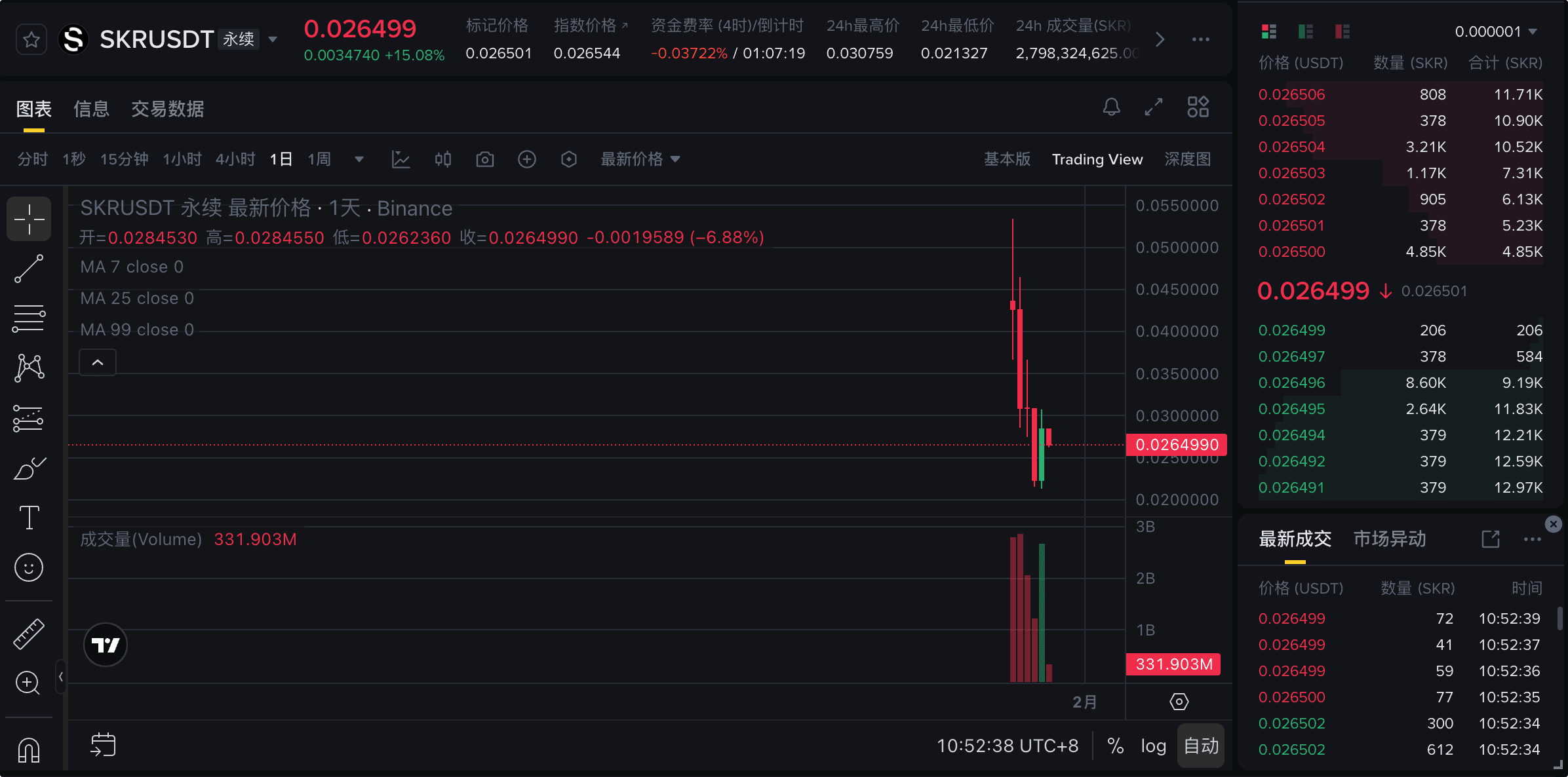Collapse the moving average indicator legend
The image size is (1568, 777).
pyautogui.click(x=98, y=362)
